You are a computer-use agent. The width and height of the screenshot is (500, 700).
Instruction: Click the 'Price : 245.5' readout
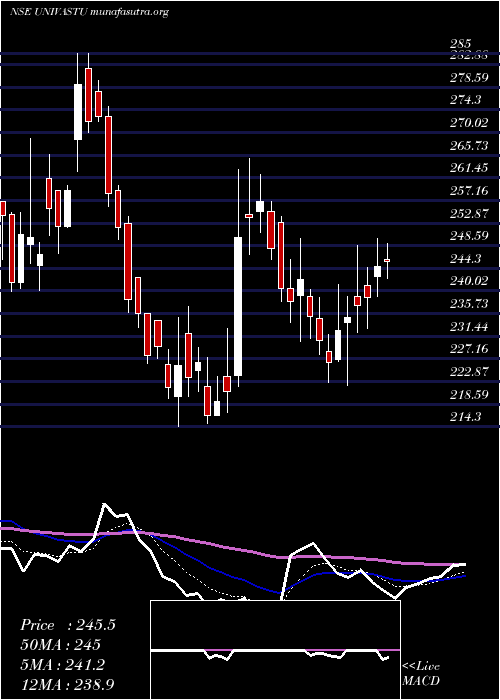coord(68,625)
